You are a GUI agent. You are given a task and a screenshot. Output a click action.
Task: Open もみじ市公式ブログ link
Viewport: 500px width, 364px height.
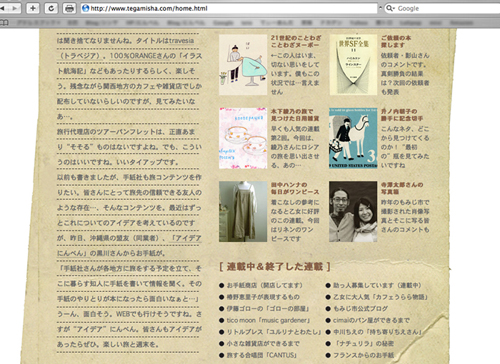click(361, 309)
